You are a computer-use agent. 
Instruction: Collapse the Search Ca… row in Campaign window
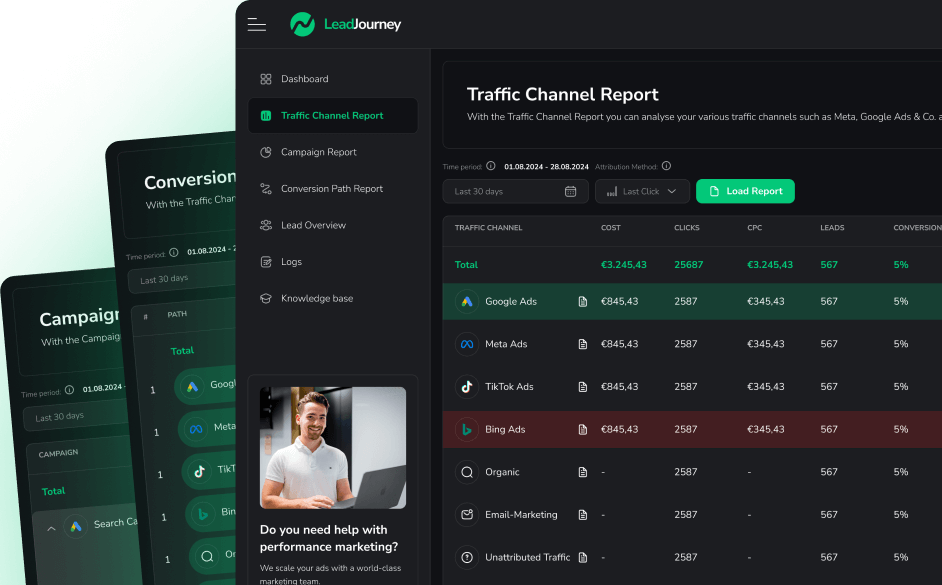(x=51, y=529)
